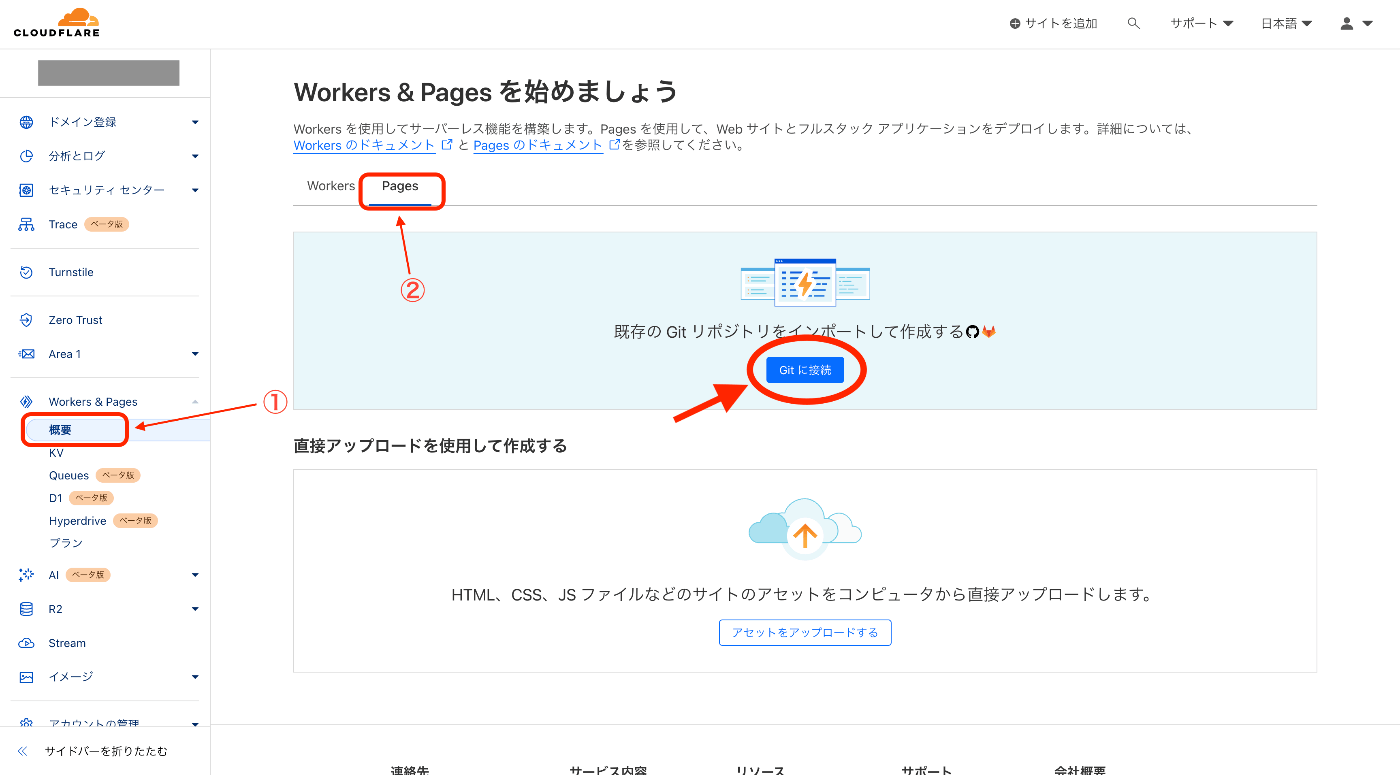This screenshot has width=1400, height=775.
Task: Click the cloud upload illustration
Action: 805,530
